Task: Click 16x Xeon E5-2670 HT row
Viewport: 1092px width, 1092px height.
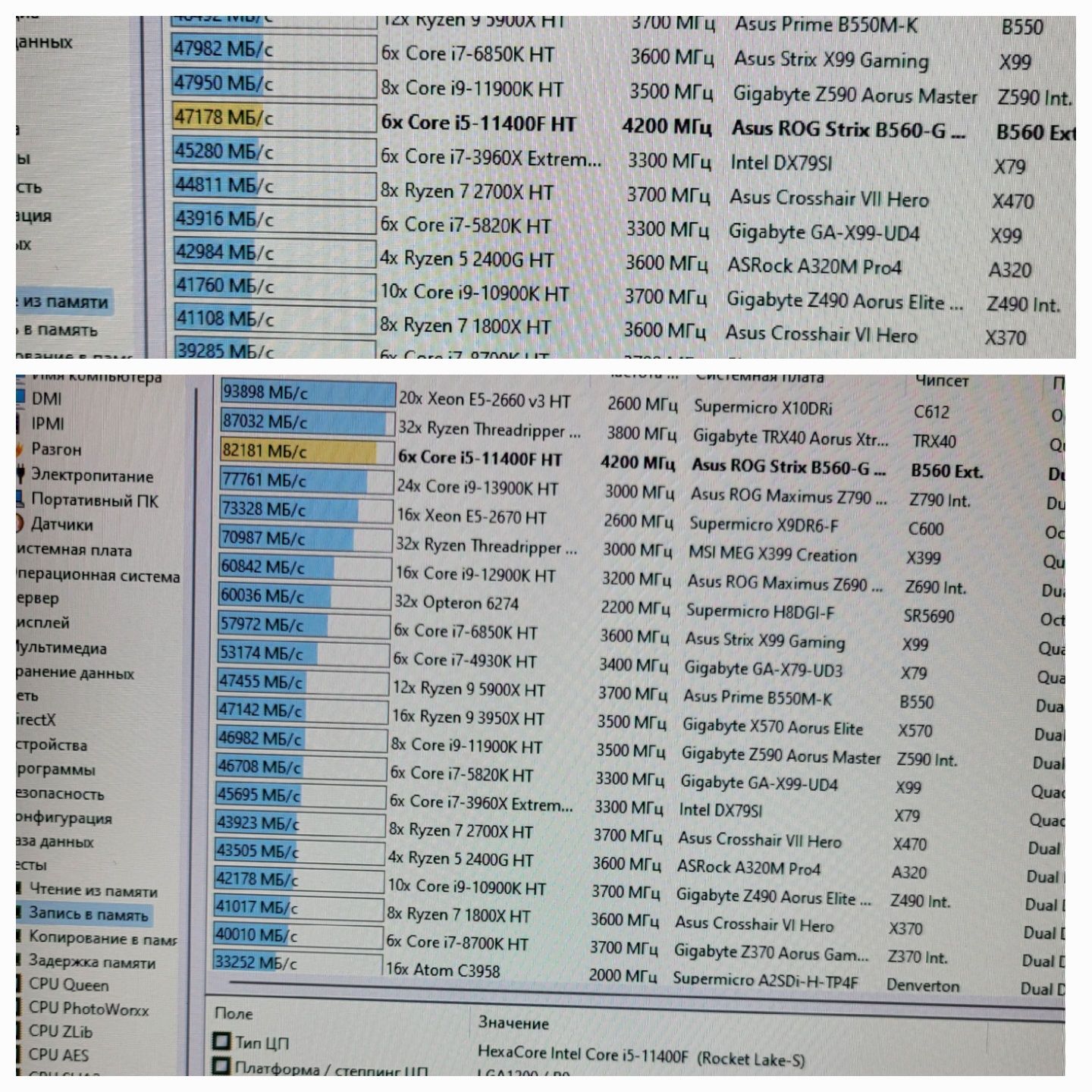Action: [471, 516]
